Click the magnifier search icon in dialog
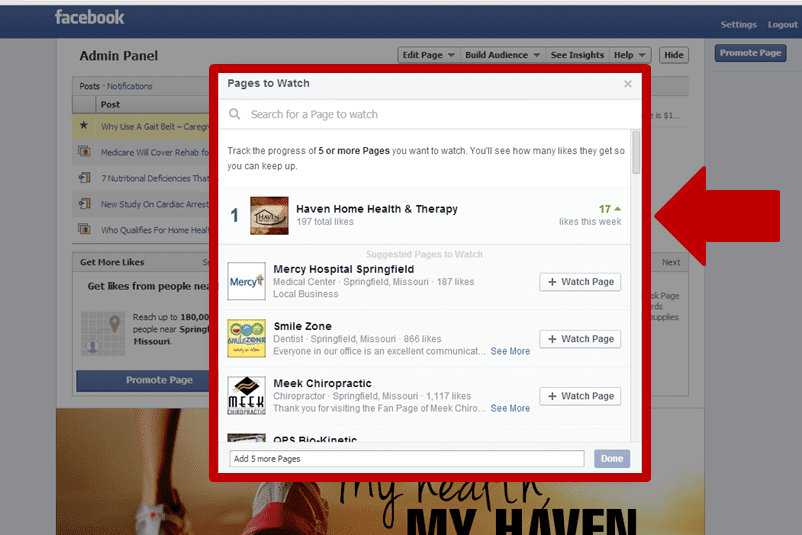This screenshot has height=535, width=802. (234, 114)
